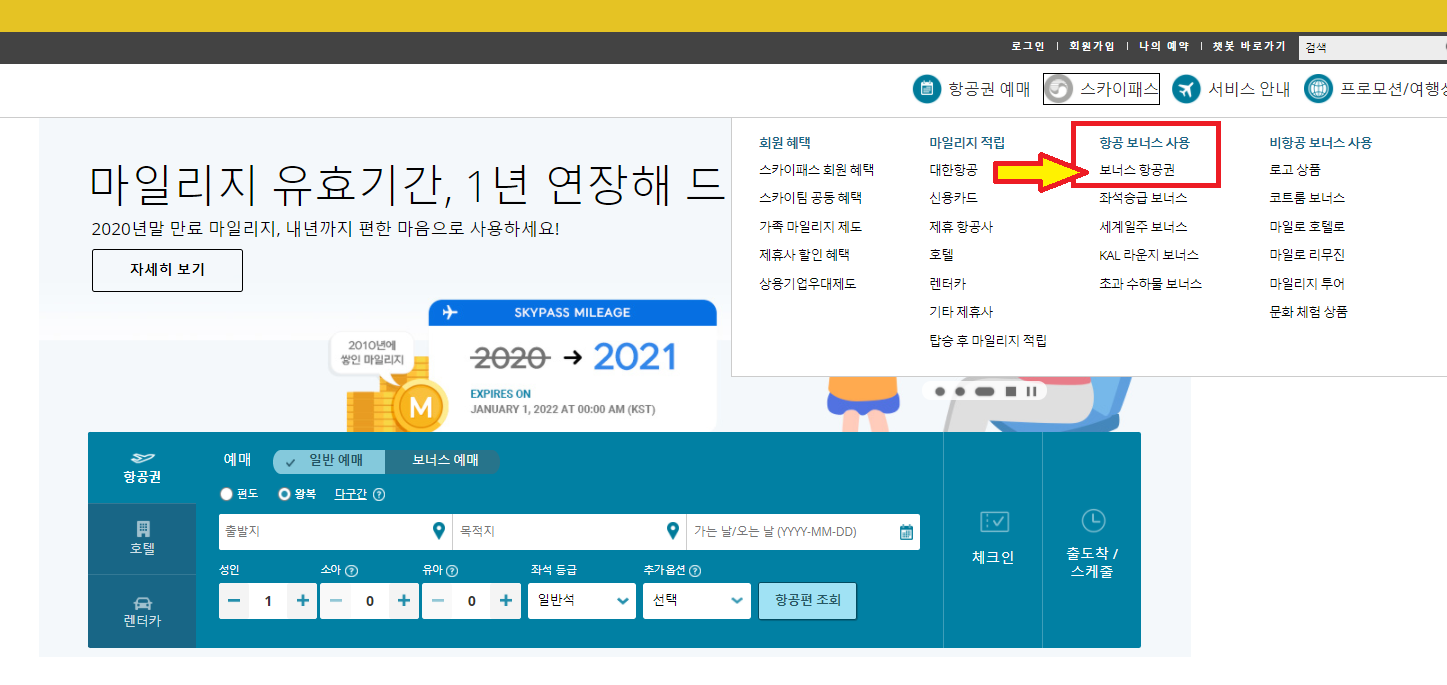Click into the 출발지 input field
This screenshot has width=1447, height=685.
pos(335,531)
